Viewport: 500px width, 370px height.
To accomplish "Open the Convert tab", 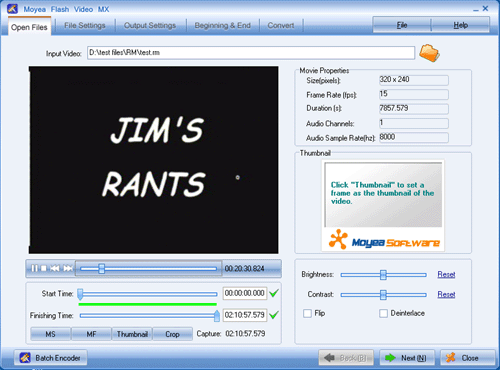I will pyautogui.click(x=281, y=26).
